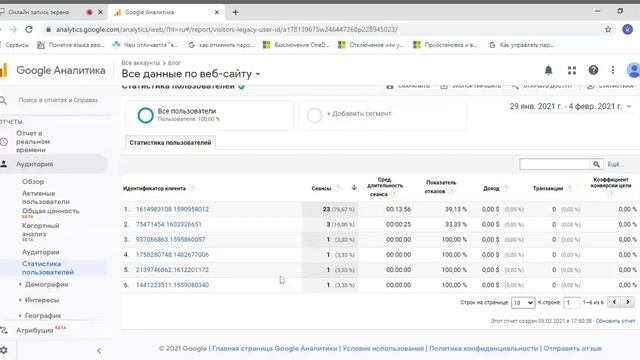Close the Google Аналитика browser tab

tap(217, 12)
